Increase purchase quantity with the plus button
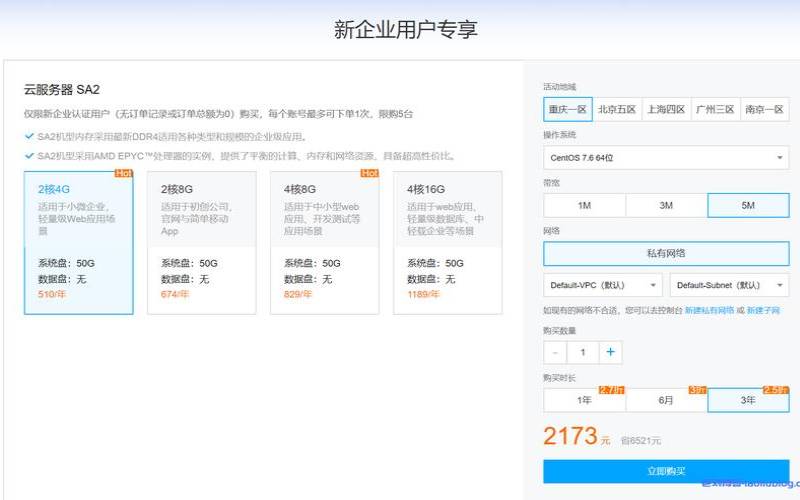Screen dimensions: 800x500 610,352
